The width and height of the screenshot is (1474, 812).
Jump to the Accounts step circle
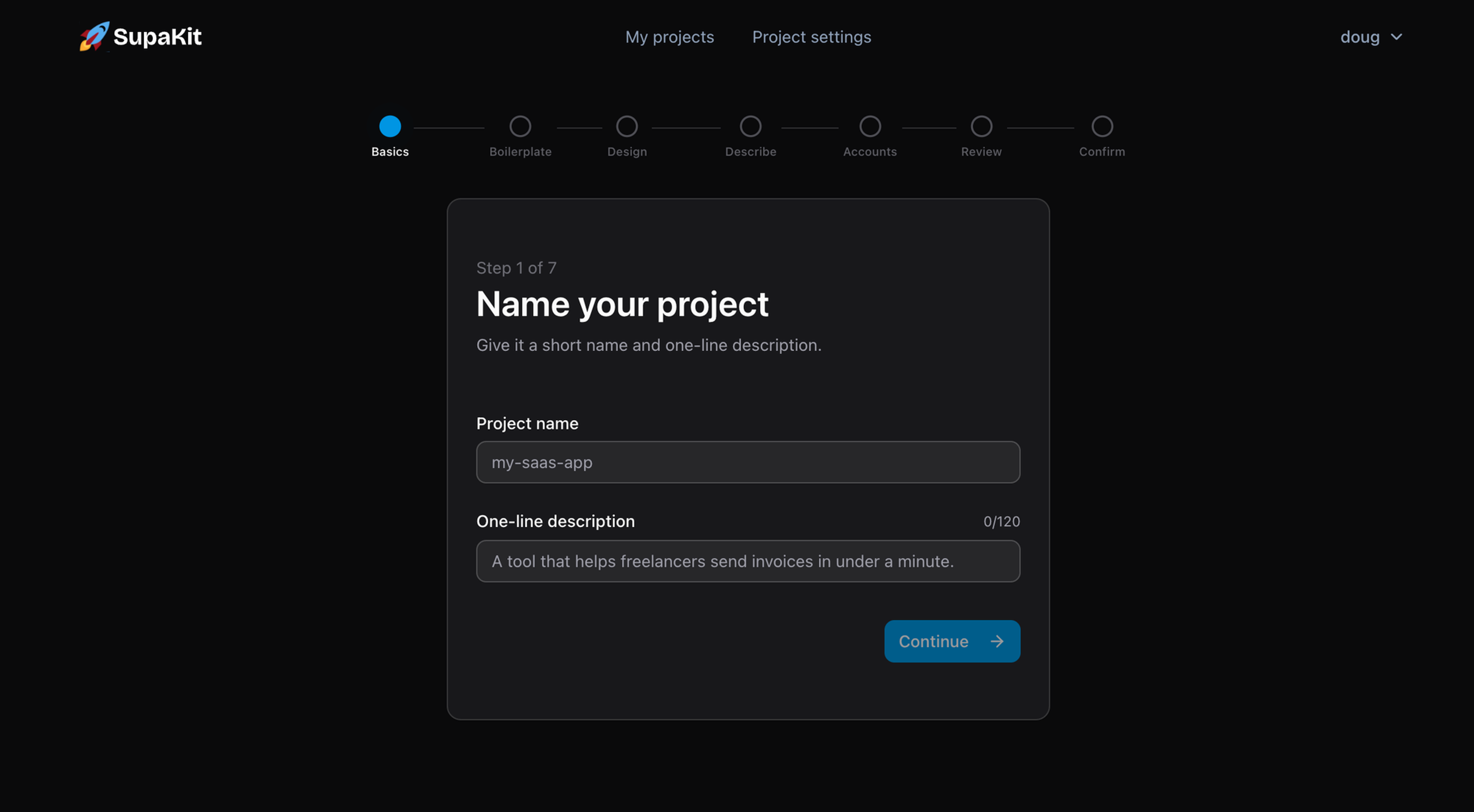pyautogui.click(x=870, y=127)
